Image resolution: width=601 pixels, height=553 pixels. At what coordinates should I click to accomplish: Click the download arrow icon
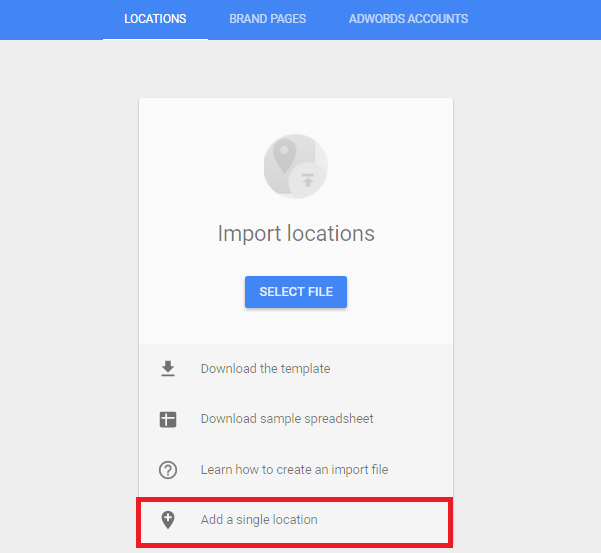click(x=168, y=369)
